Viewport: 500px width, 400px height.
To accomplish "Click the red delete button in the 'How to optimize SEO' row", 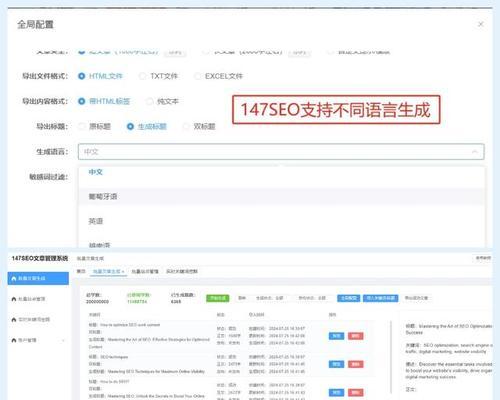I will (x=356, y=336).
